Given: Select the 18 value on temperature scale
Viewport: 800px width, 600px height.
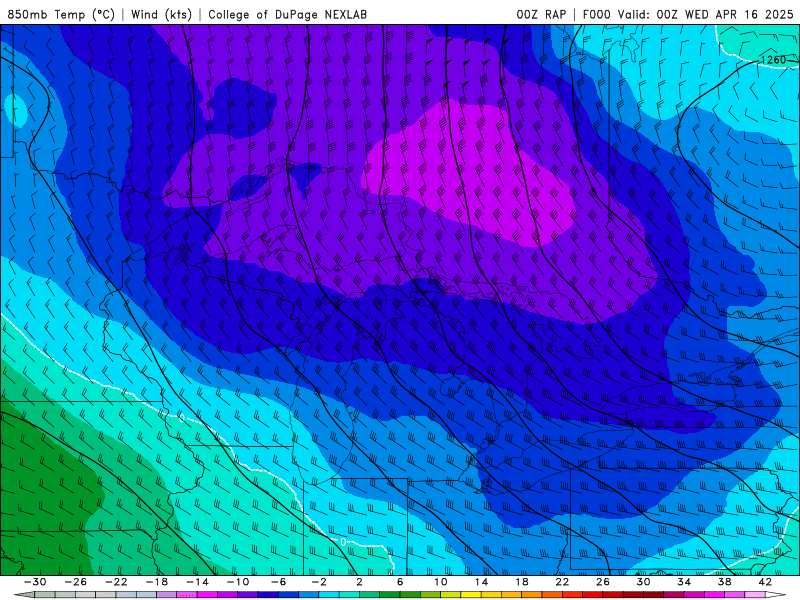Looking at the screenshot, I should tap(522, 582).
